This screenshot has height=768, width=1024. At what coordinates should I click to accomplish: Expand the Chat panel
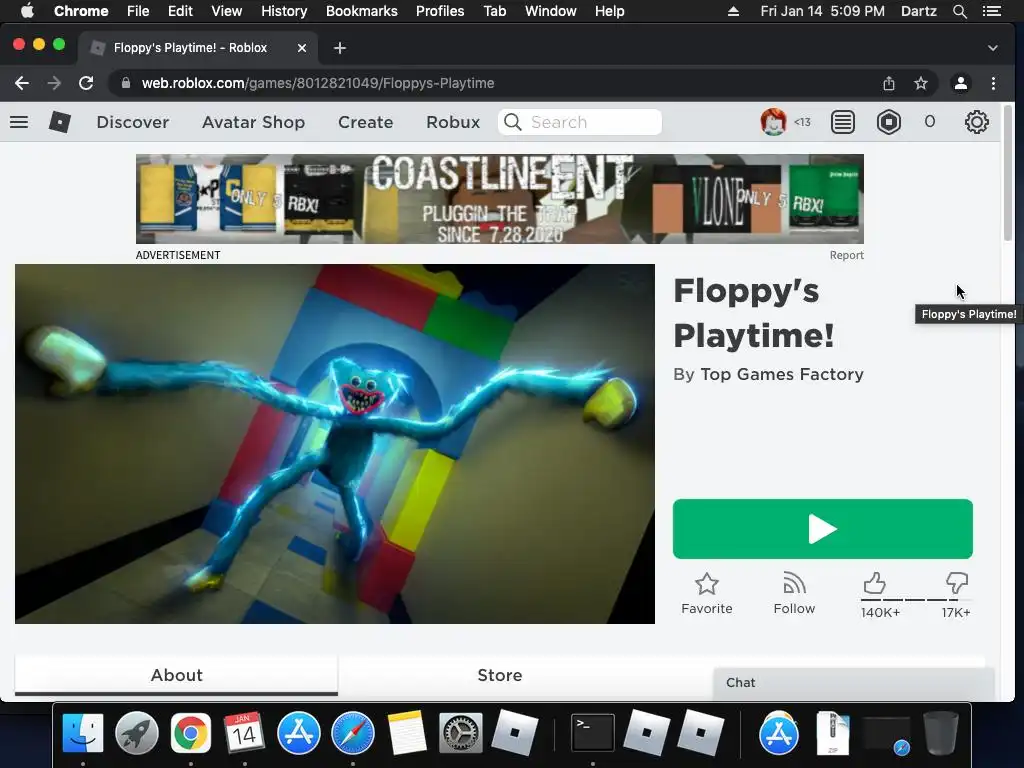coord(853,682)
